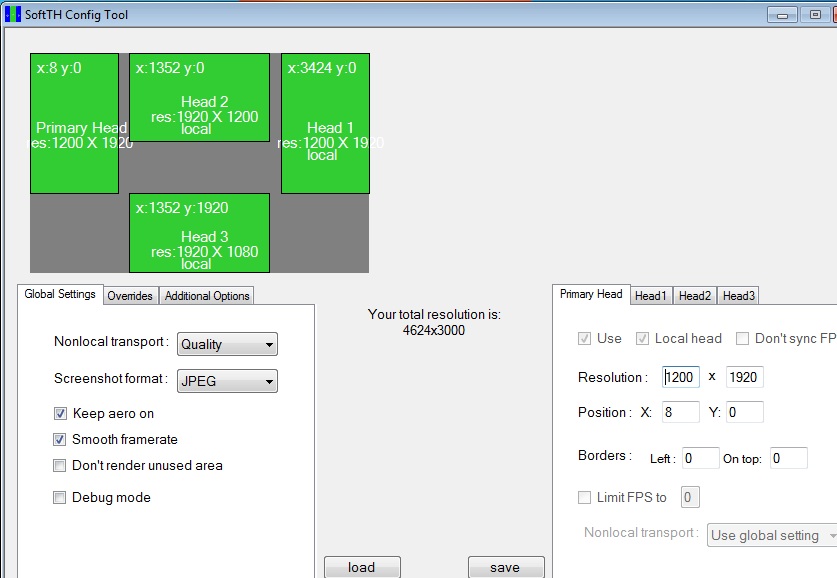Minimize the SoftTH Config Tool window

click(782, 14)
